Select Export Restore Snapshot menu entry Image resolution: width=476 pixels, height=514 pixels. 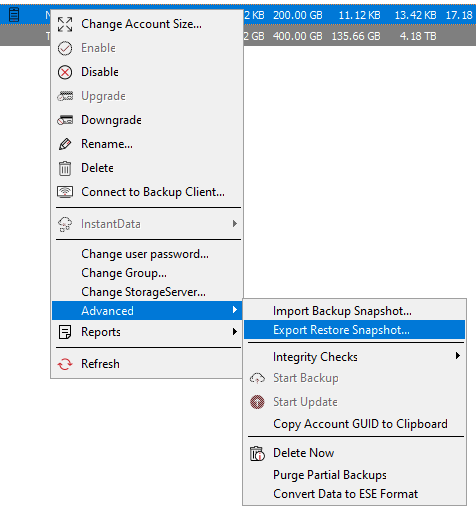[354, 330]
